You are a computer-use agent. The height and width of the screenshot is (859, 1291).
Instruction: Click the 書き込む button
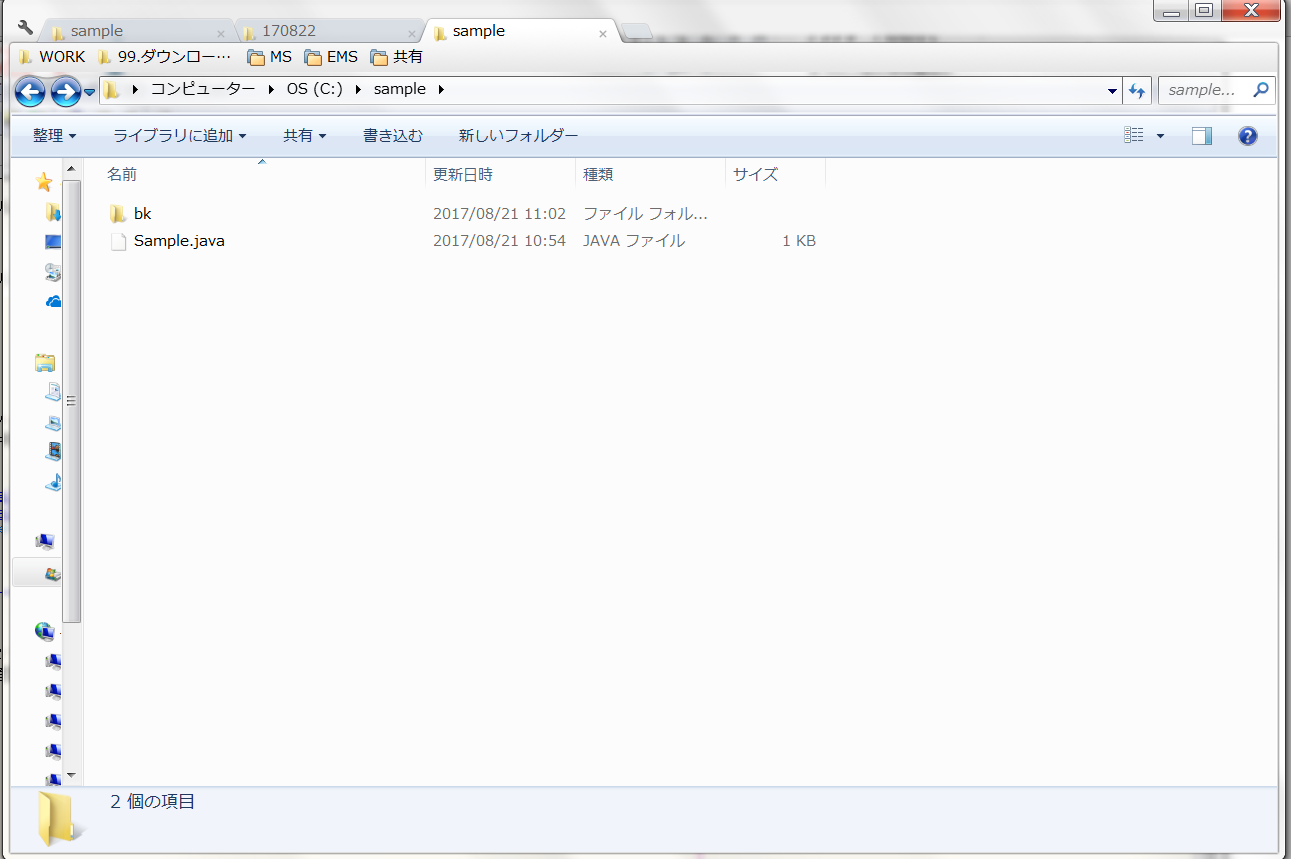[392, 136]
